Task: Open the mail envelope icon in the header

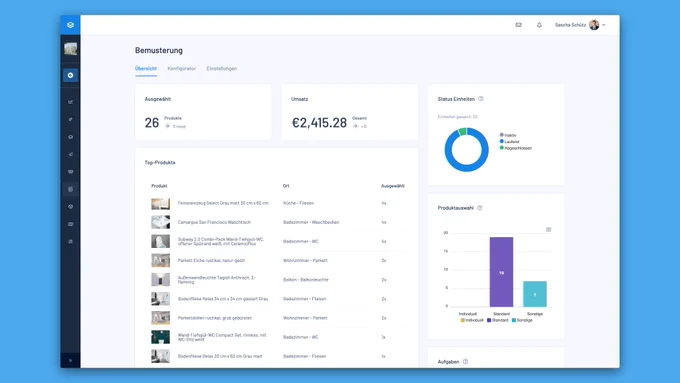Action: (518, 25)
